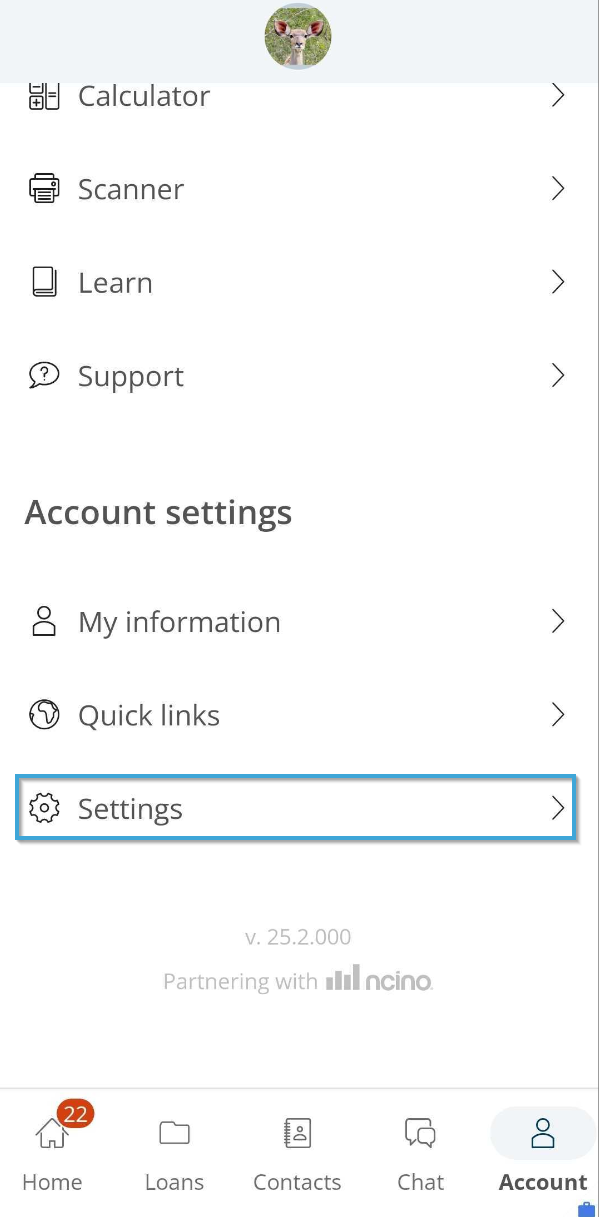Screen dimensions: 599x1217
Task: Open My information label
Action: 179,622
